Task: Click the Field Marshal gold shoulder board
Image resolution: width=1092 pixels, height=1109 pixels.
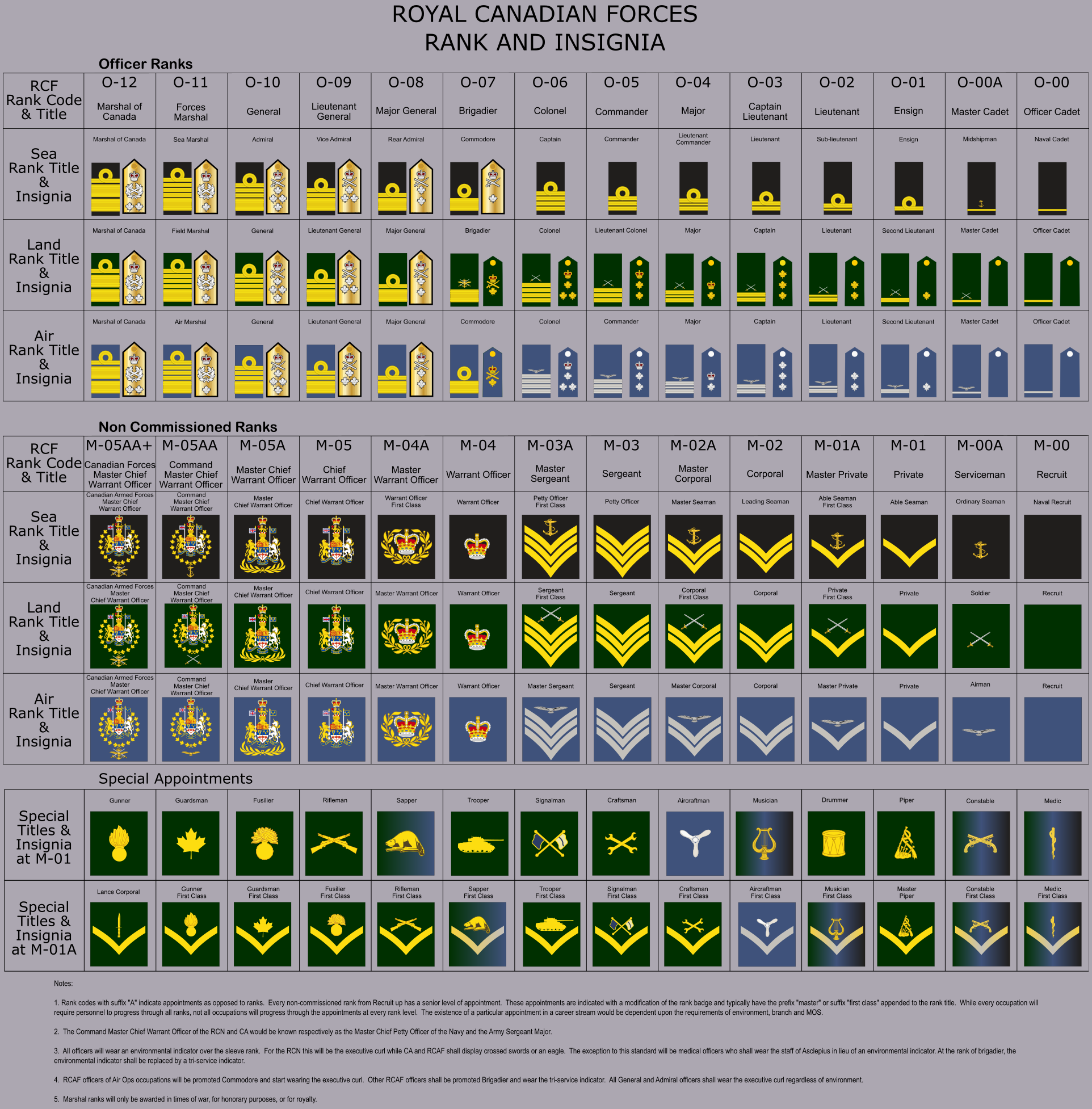Action: (206, 278)
